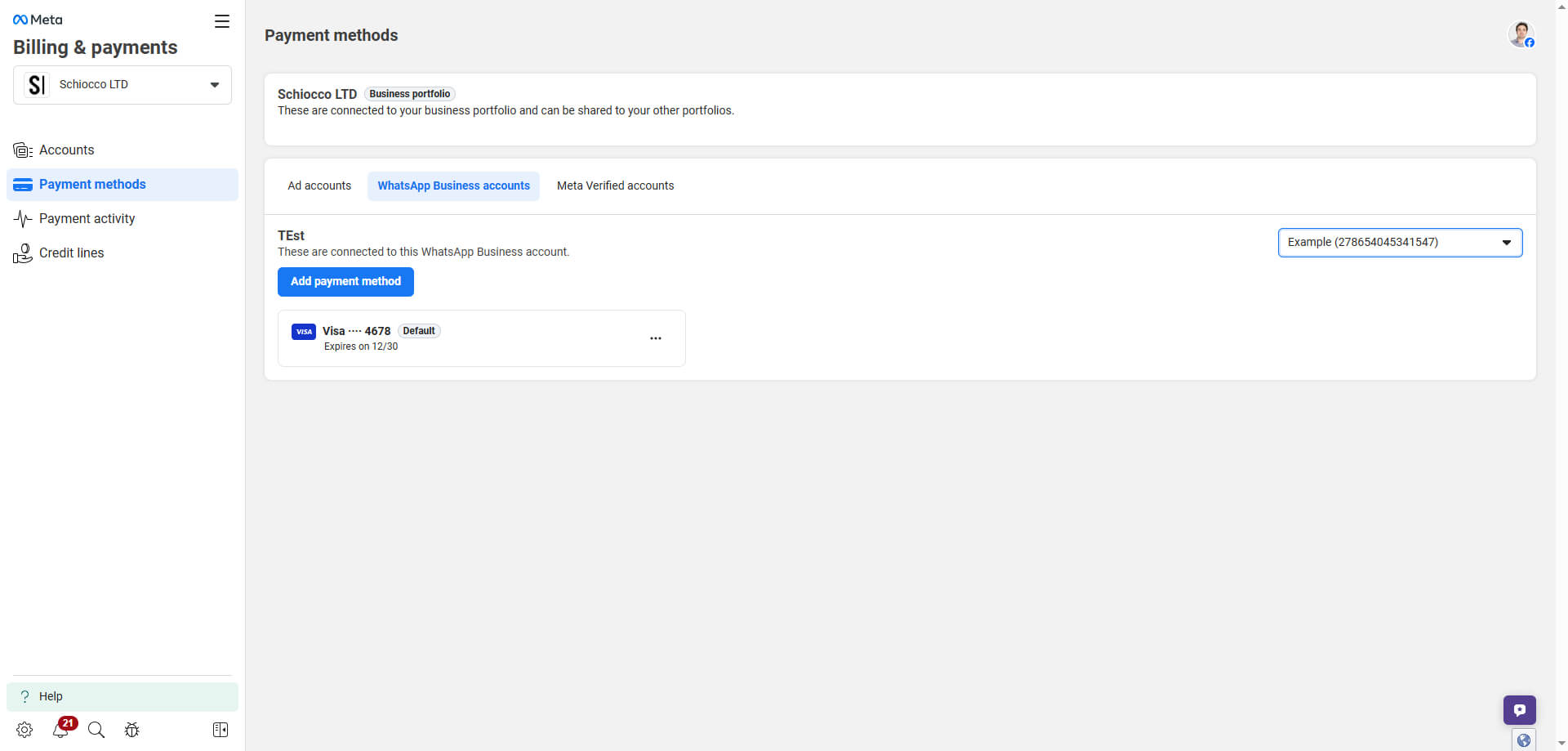Open the profile avatar menu

pos(1521,35)
